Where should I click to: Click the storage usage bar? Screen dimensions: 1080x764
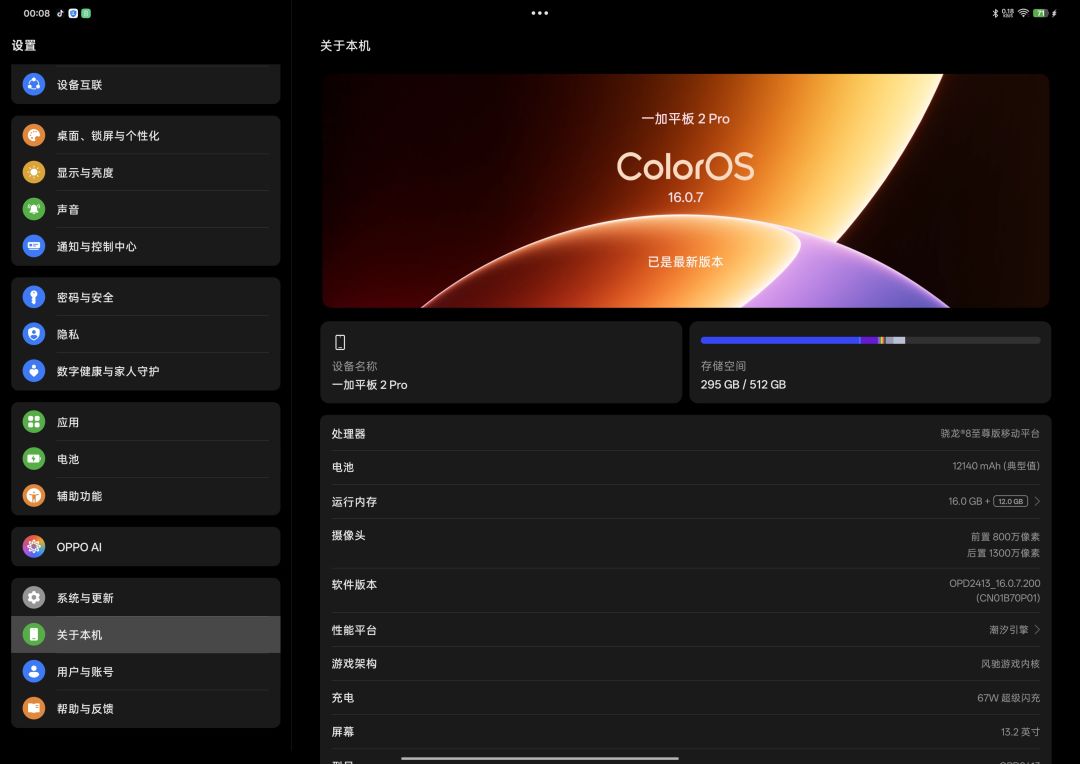click(x=870, y=340)
